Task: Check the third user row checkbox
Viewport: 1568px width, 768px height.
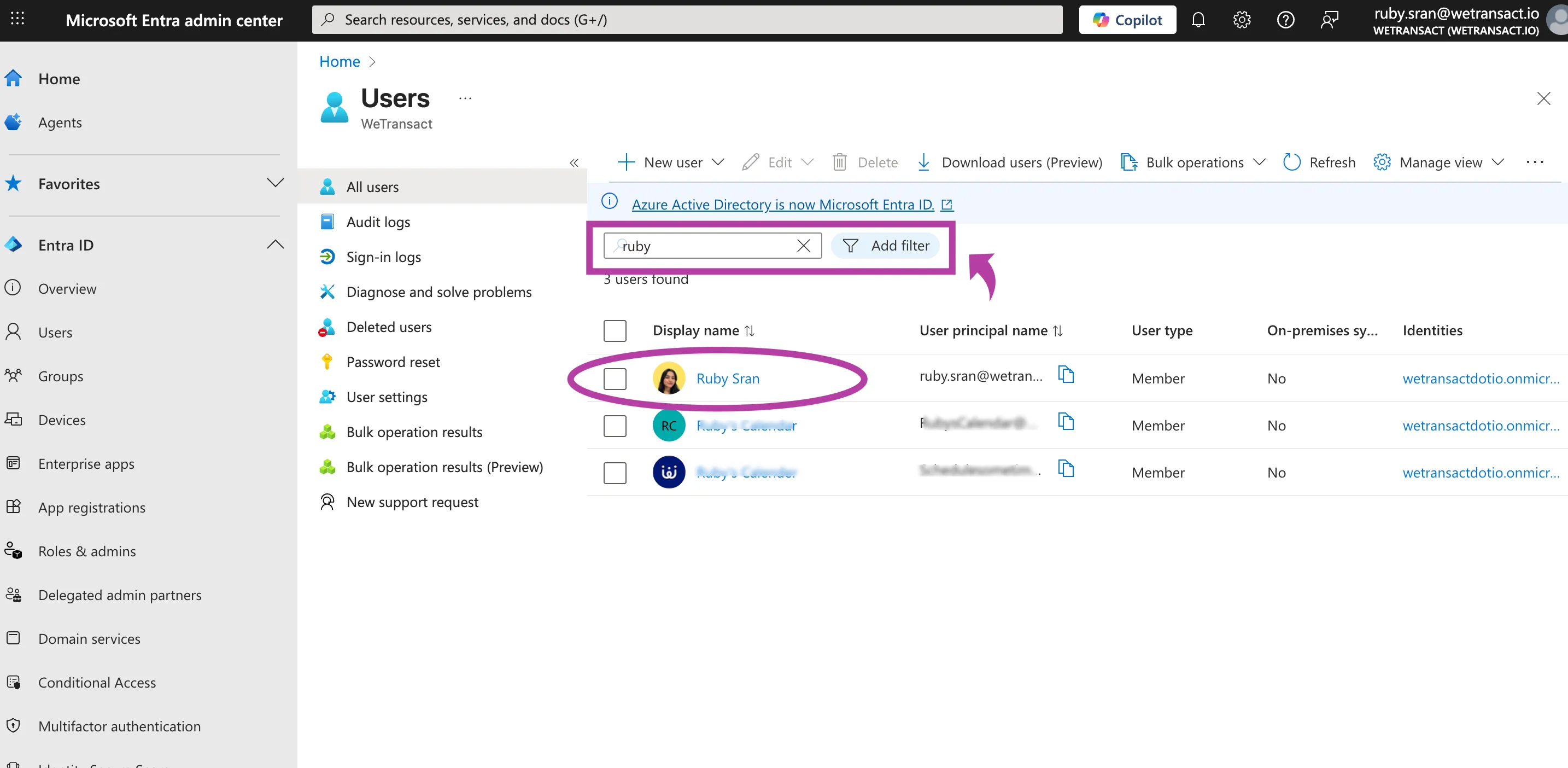Action: 615,473
